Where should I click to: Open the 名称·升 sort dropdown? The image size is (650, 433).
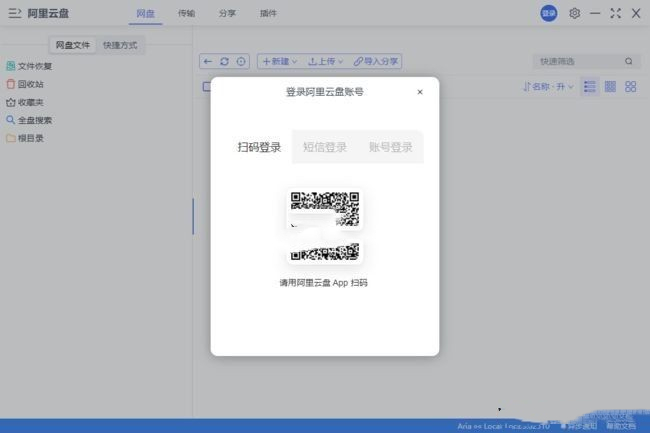[548, 87]
